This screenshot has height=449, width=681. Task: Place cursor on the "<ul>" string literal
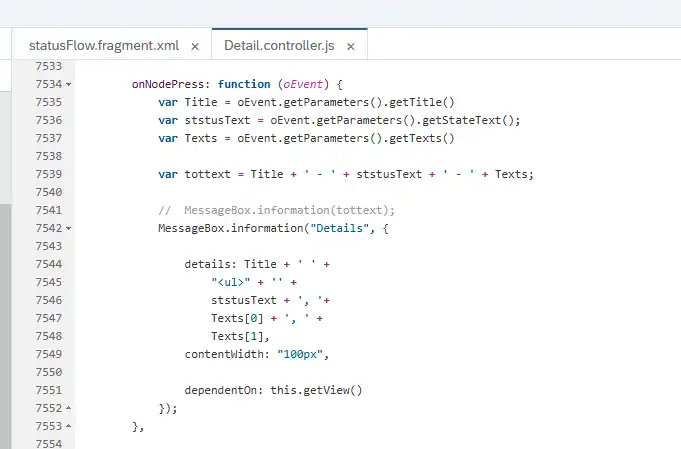tap(229, 282)
